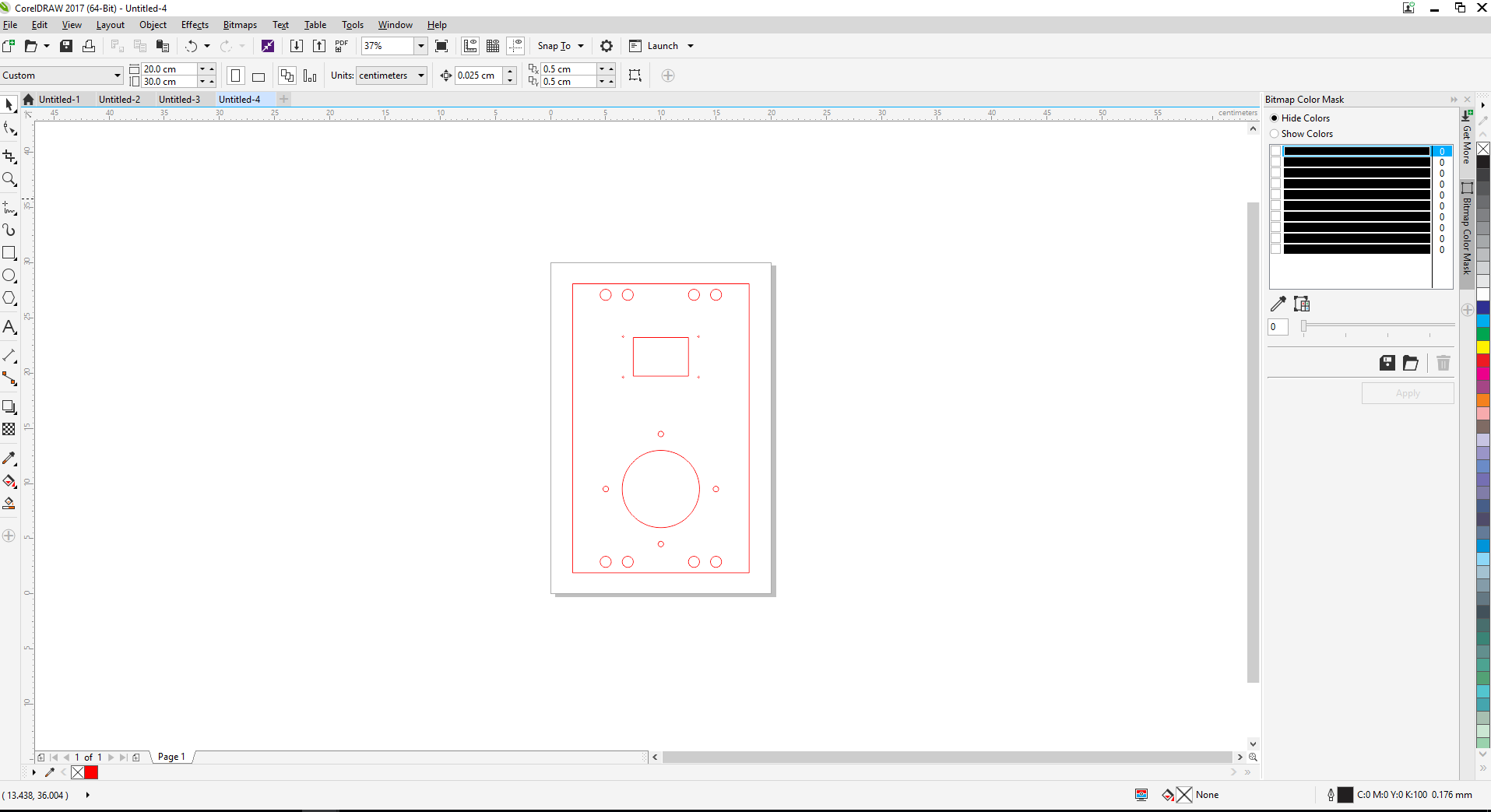Select the Show Colors radio button

(1275, 134)
